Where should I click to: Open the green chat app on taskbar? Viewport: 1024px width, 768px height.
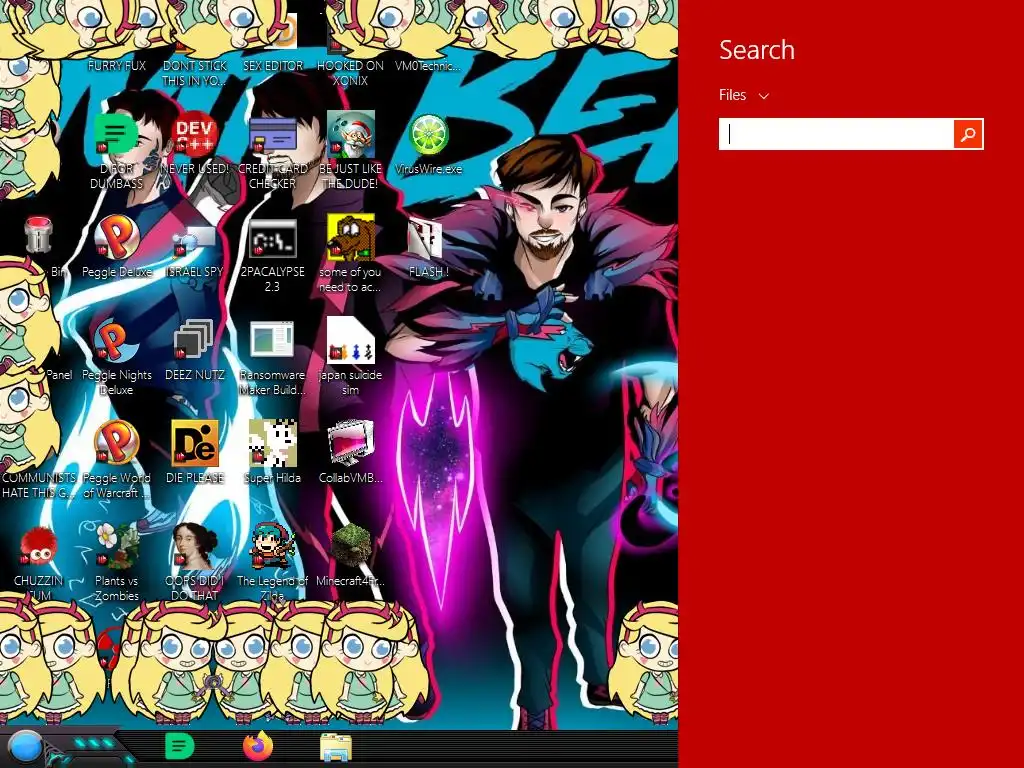[180, 746]
